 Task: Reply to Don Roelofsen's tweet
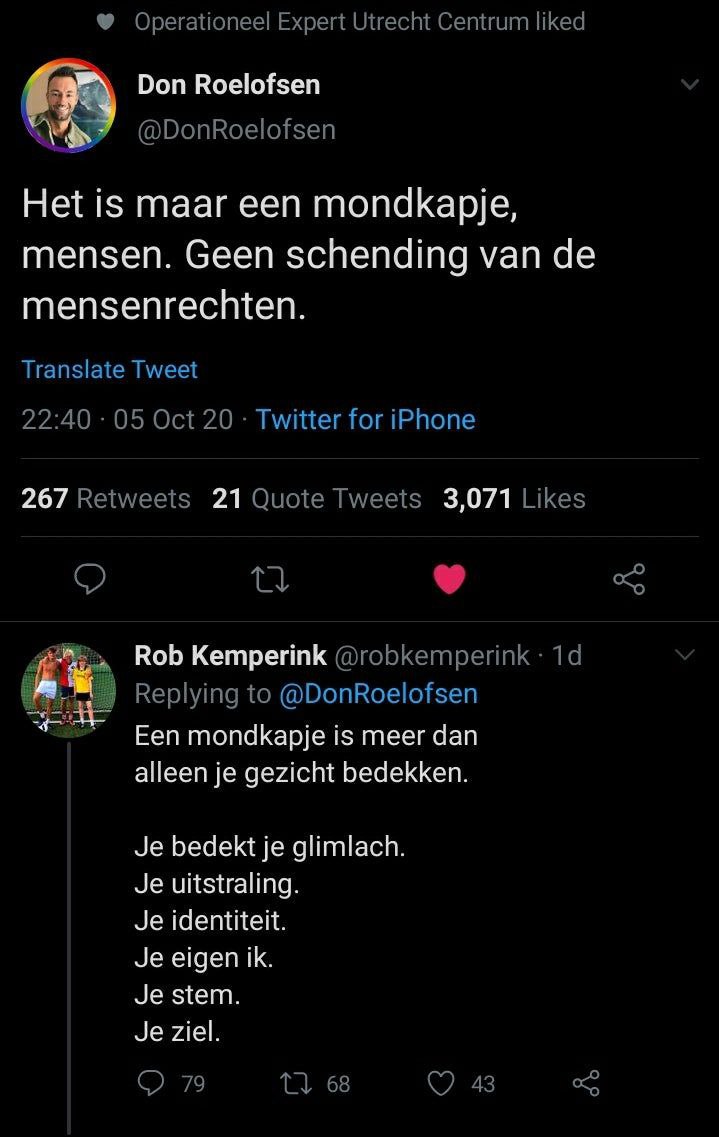tap(91, 578)
